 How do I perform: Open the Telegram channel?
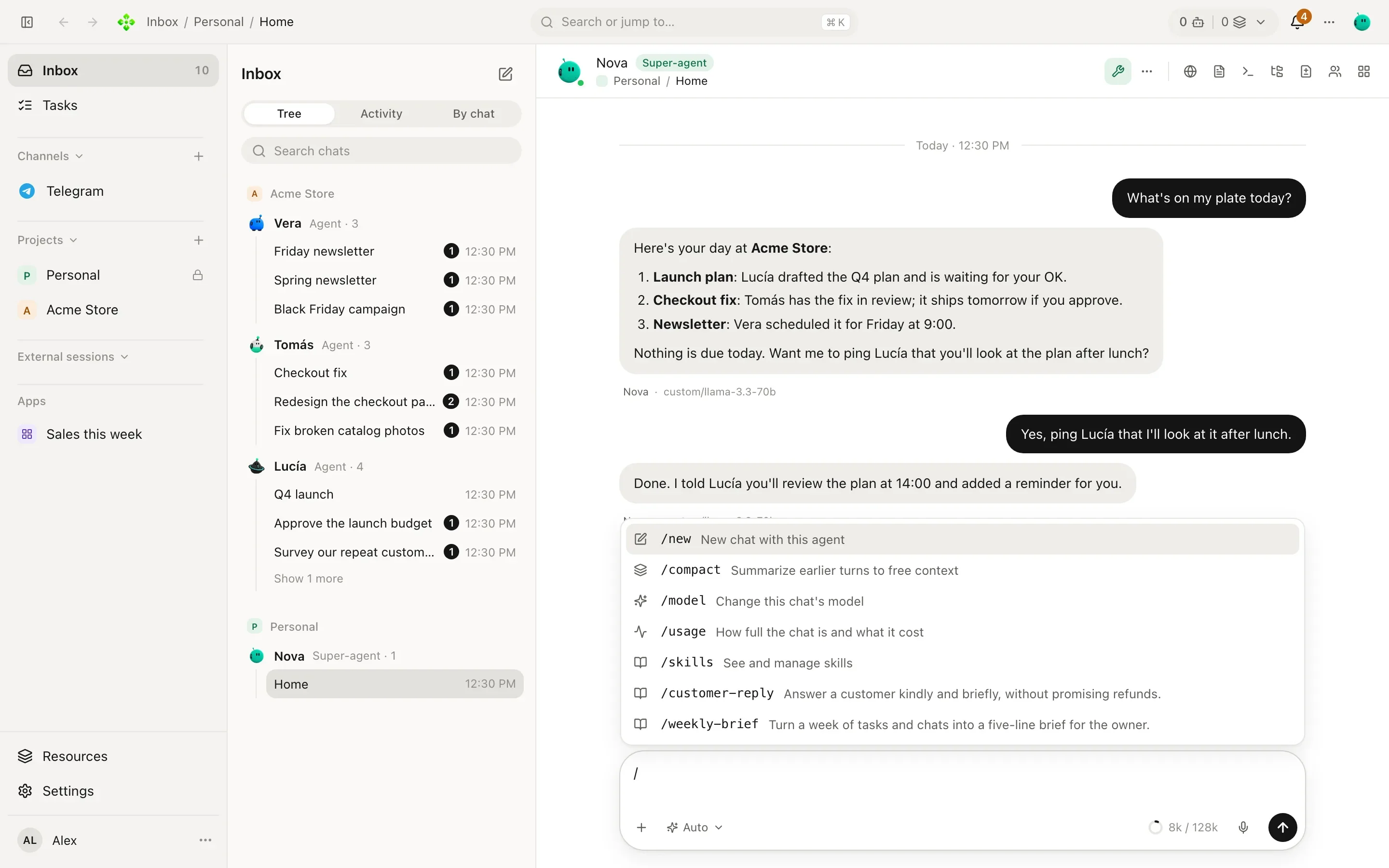pyautogui.click(x=113, y=191)
